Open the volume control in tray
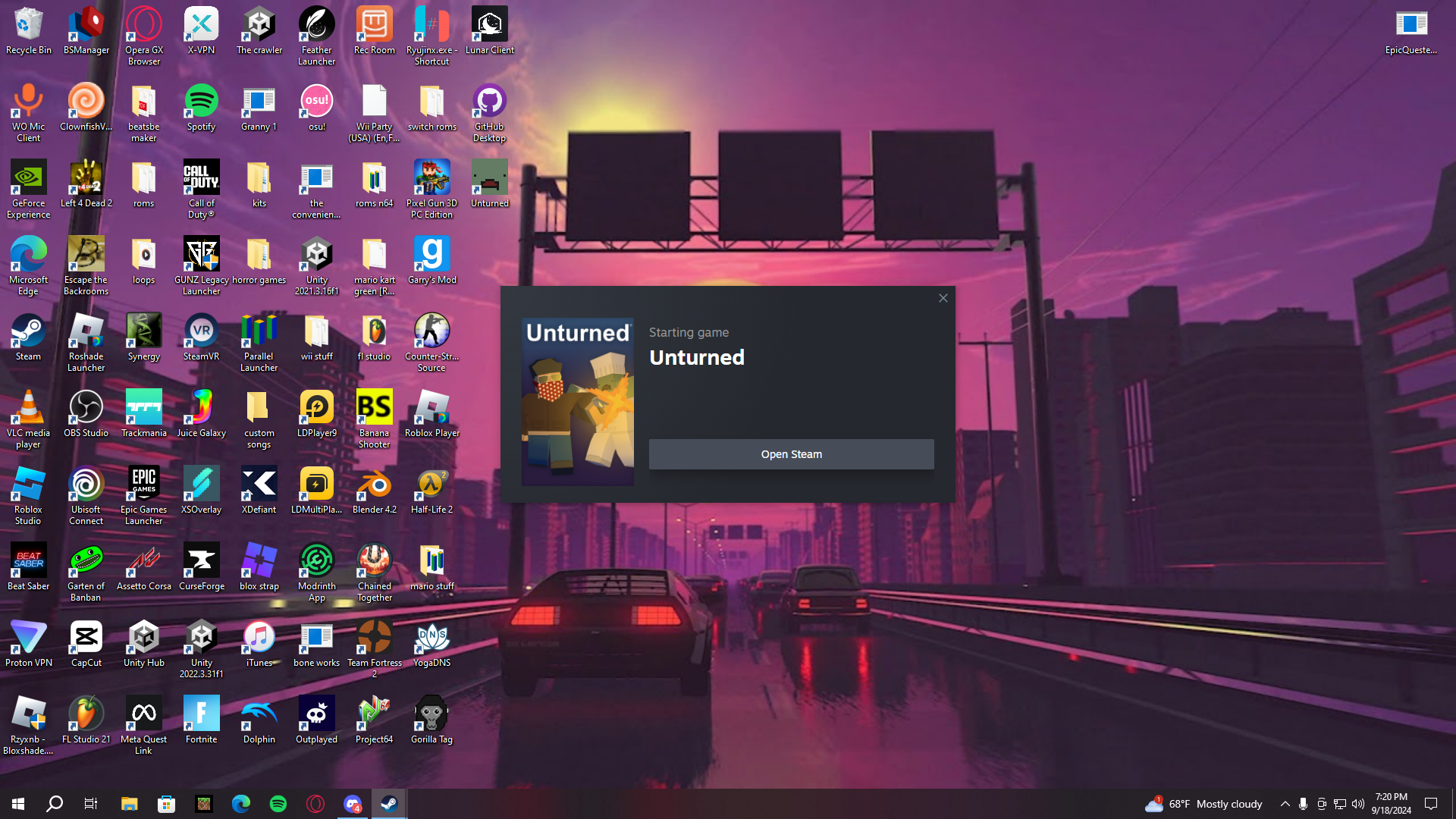 pyautogui.click(x=1357, y=804)
